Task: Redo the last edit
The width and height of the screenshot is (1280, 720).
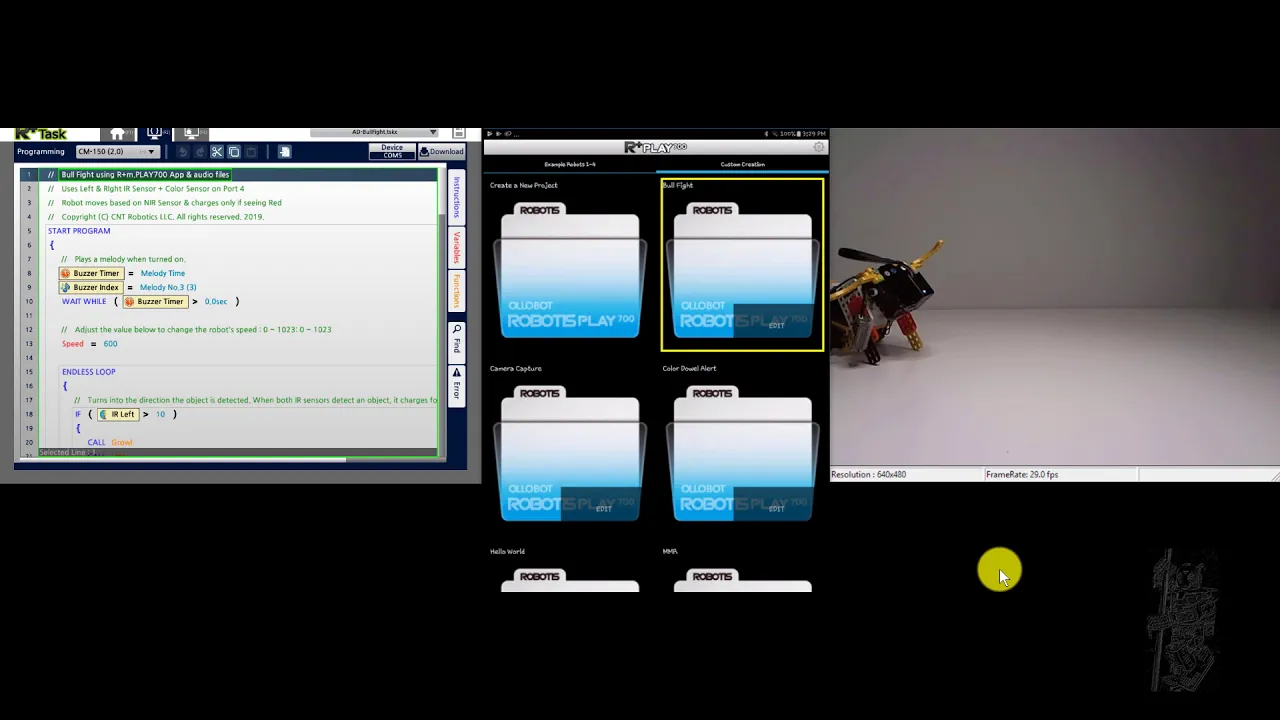Action: (199, 152)
